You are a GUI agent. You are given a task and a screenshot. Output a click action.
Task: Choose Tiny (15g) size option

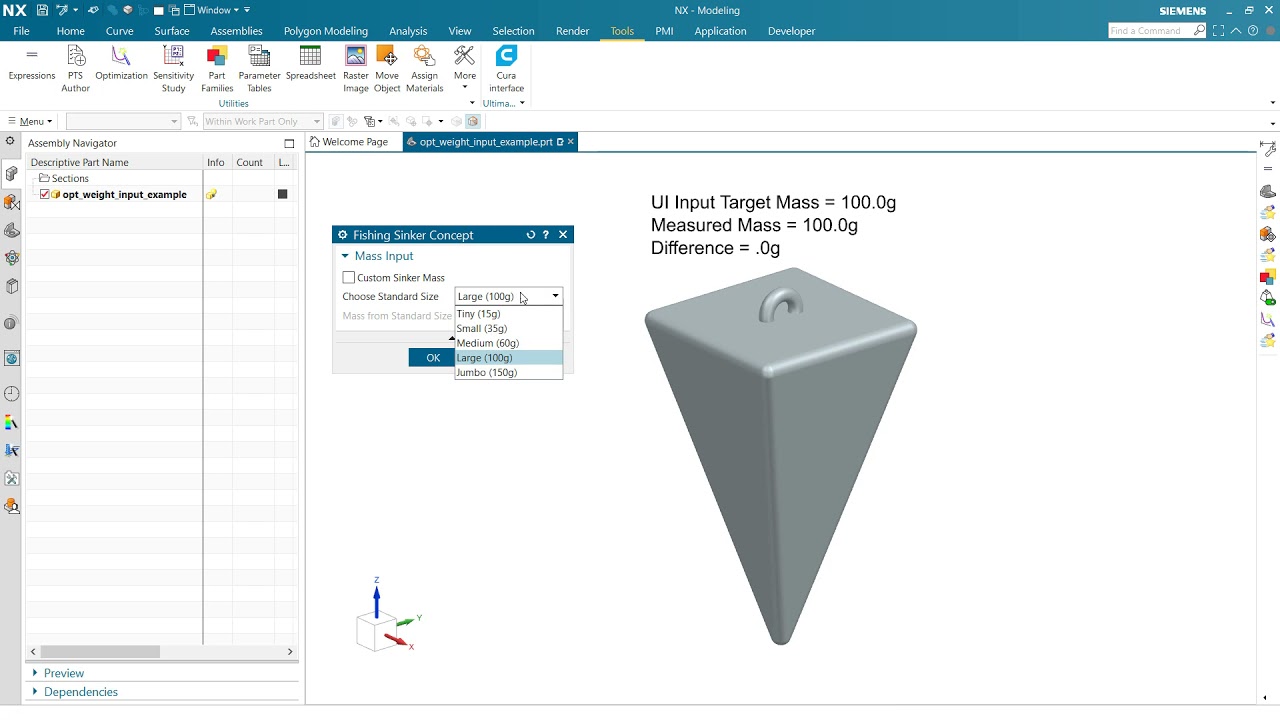[x=509, y=314]
